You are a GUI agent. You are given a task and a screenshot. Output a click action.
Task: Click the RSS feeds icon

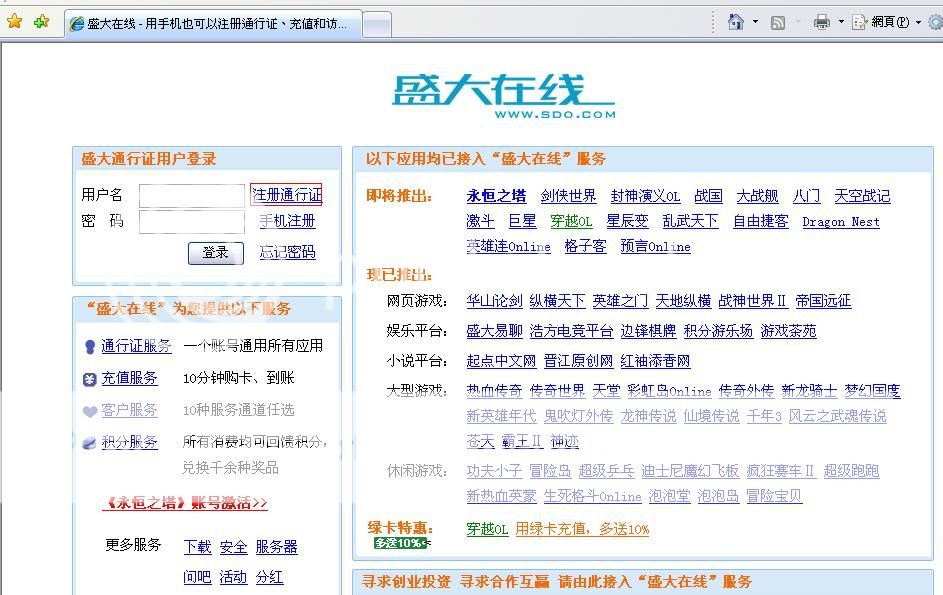click(x=777, y=22)
